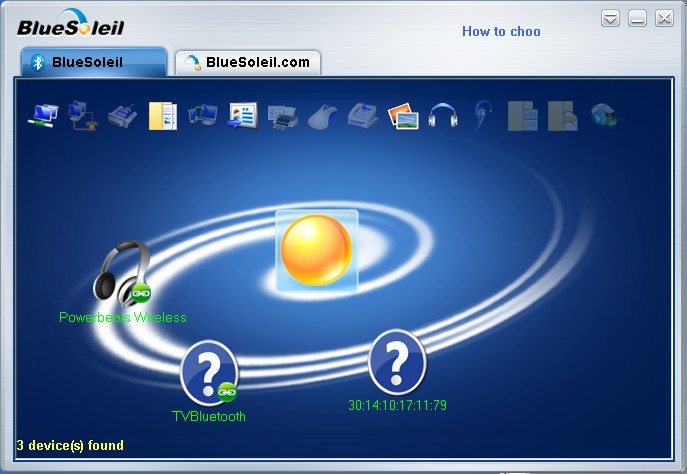Select the Serial Port service icon

pos(122,116)
